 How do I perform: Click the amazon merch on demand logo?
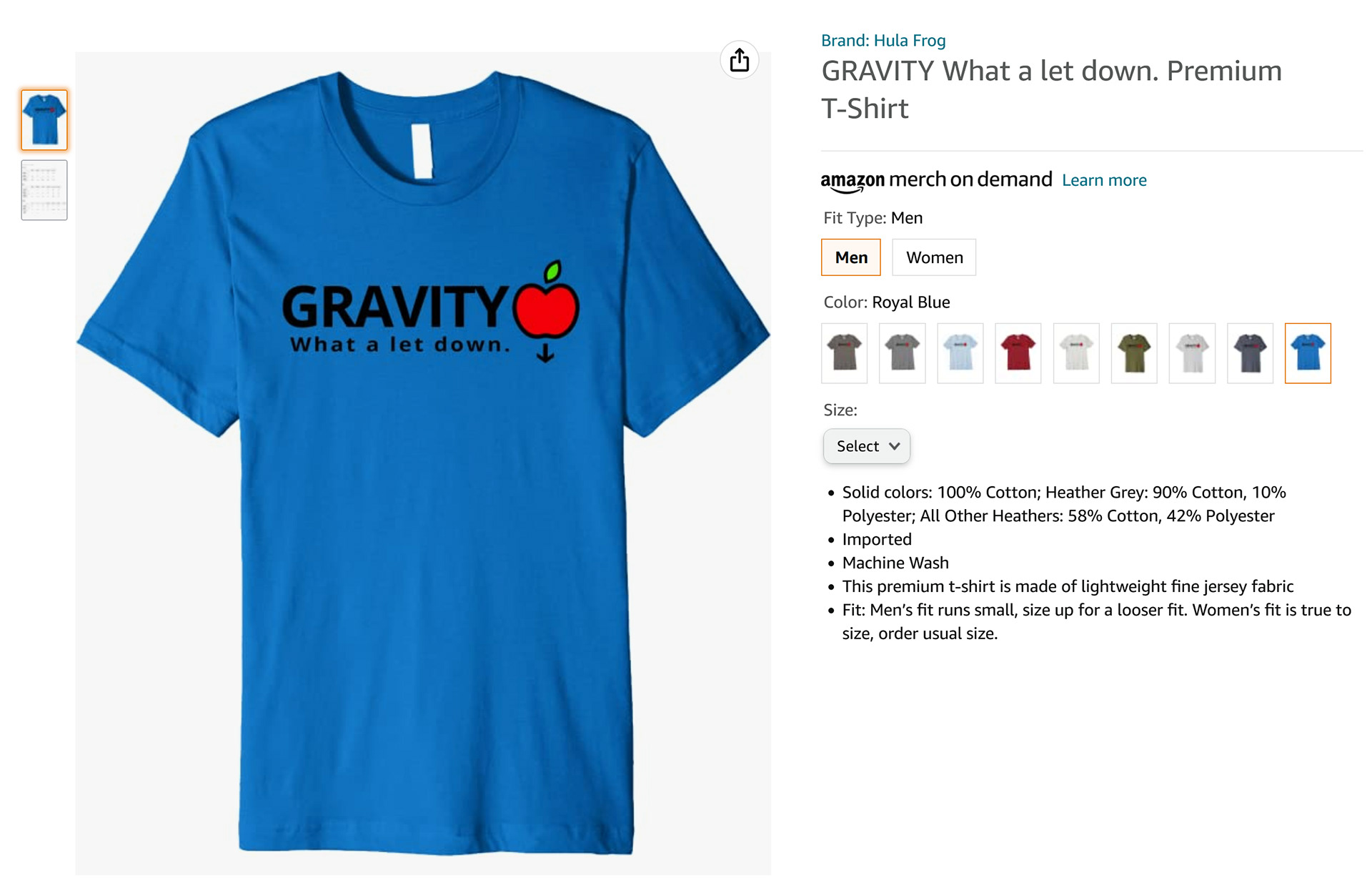[x=936, y=180]
